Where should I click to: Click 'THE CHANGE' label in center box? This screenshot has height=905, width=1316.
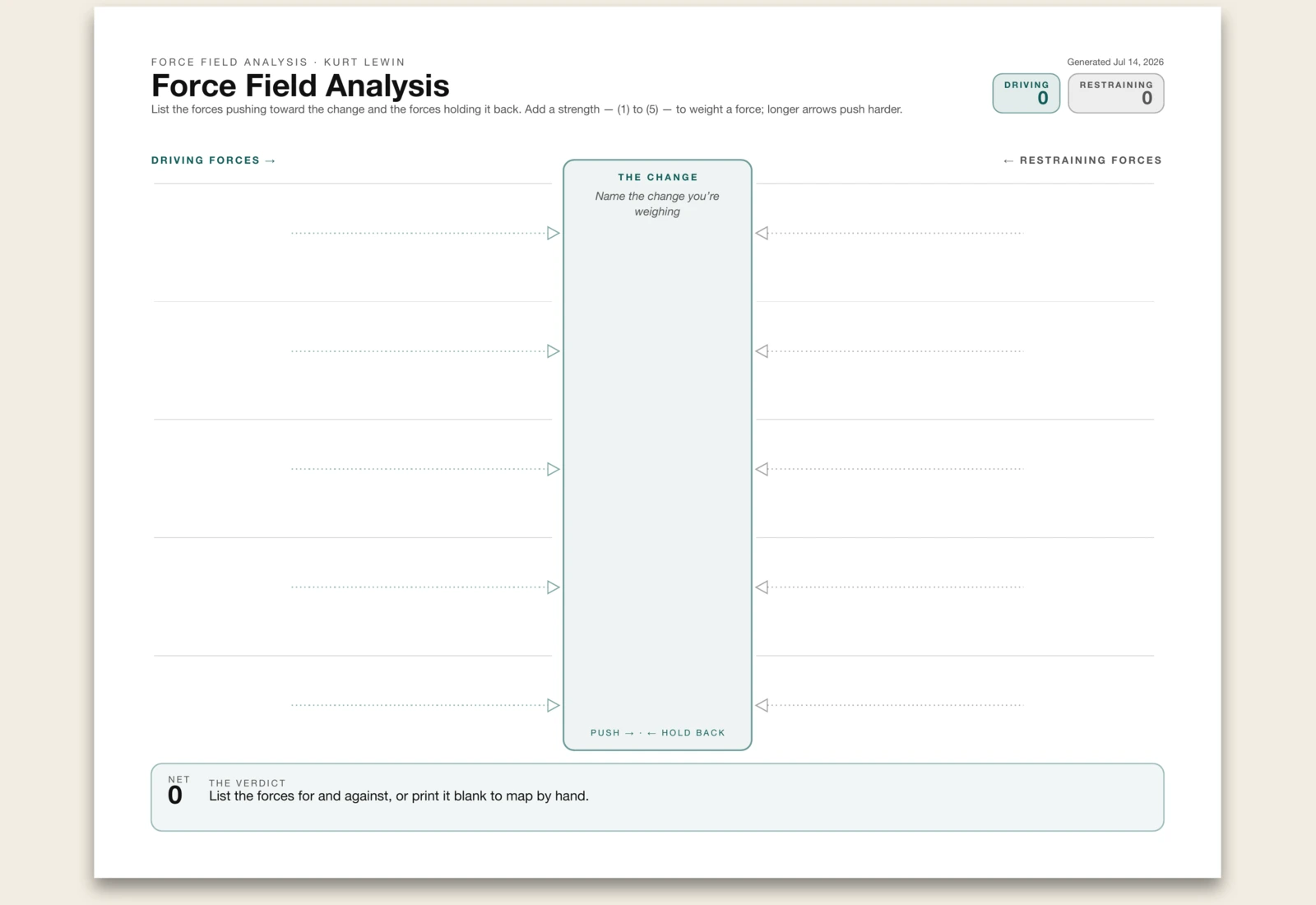pos(658,177)
